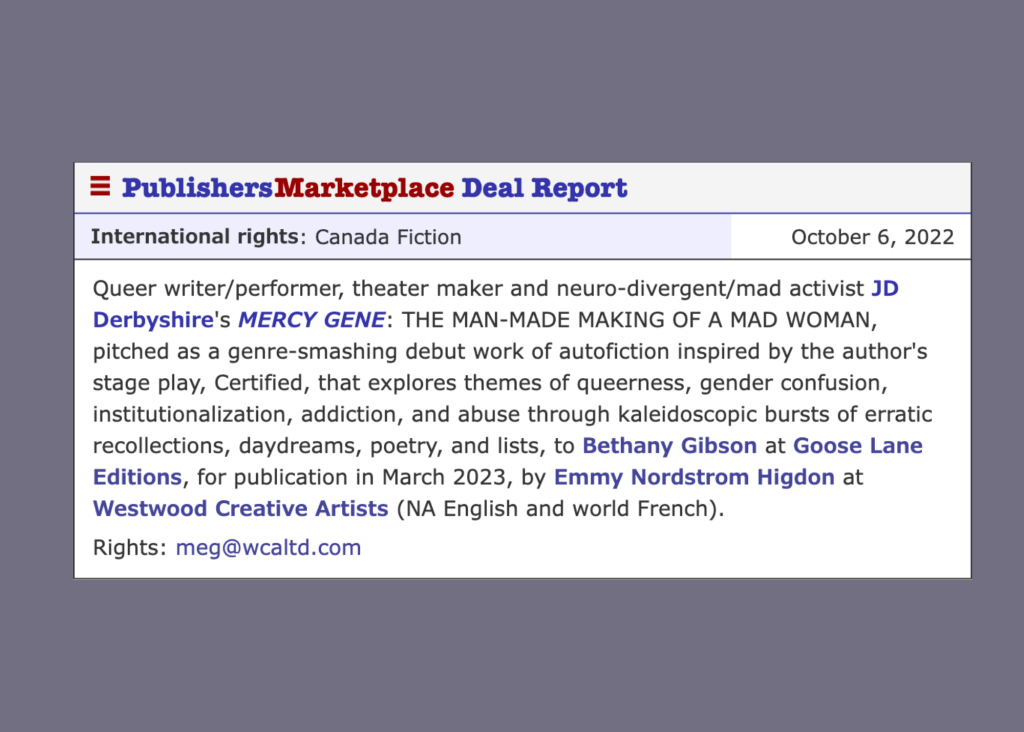
Task: Open the MERCY GENE title link
Action: click(x=310, y=320)
